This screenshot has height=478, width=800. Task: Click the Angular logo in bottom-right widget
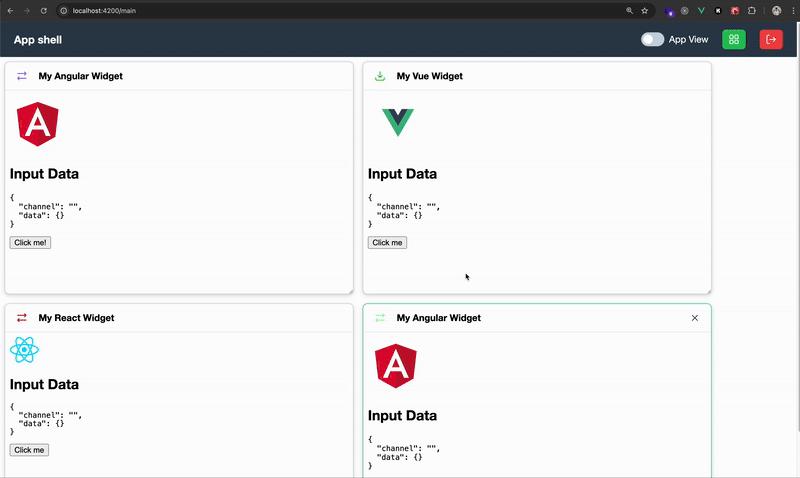click(396, 366)
